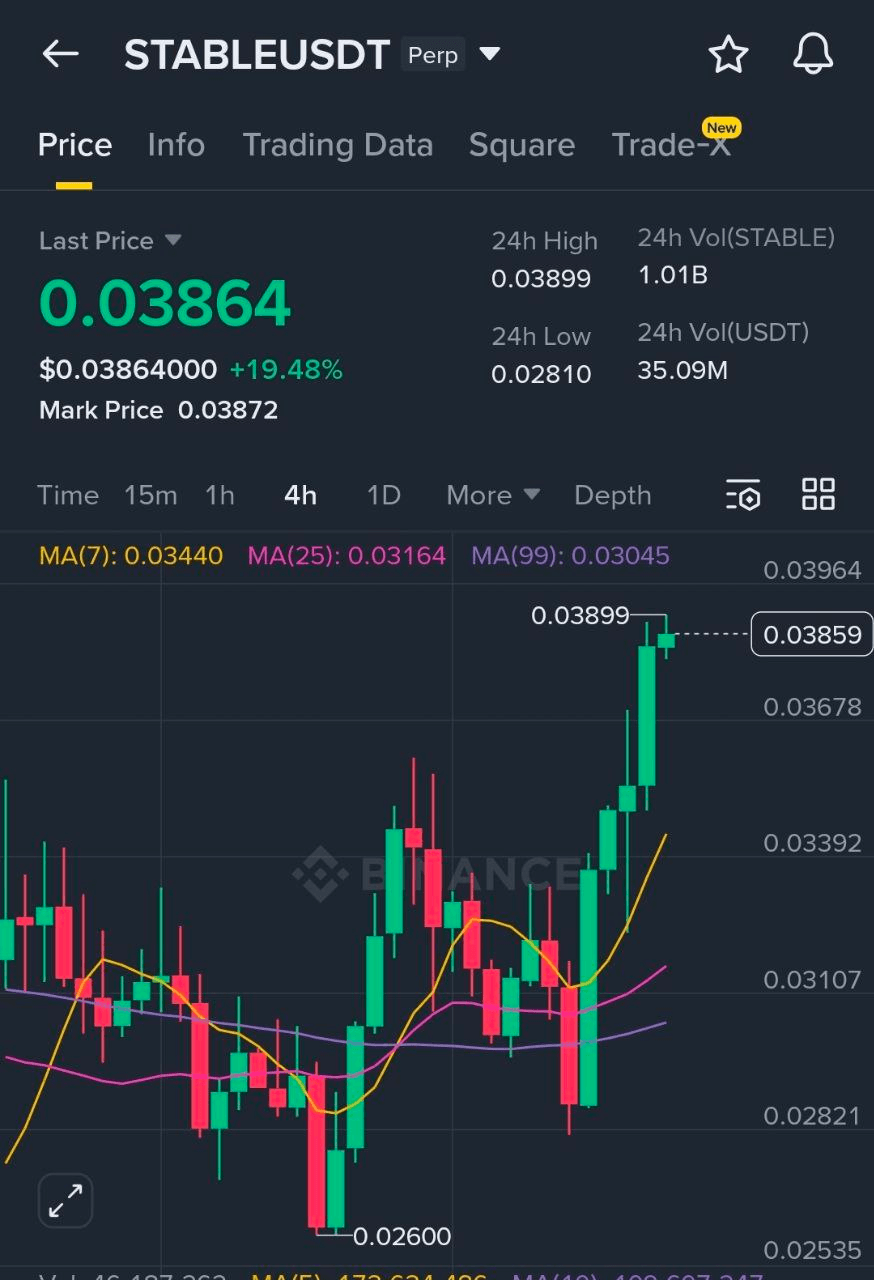Open the Square tab
The height and width of the screenshot is (1280, 874).
click(522, 145)
